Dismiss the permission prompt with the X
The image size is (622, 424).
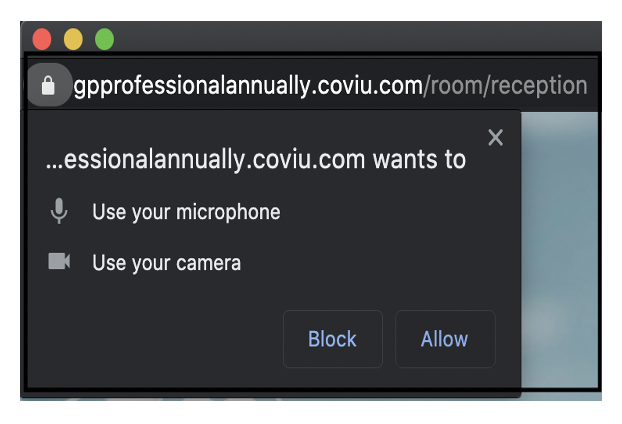[x=495, y=138]
